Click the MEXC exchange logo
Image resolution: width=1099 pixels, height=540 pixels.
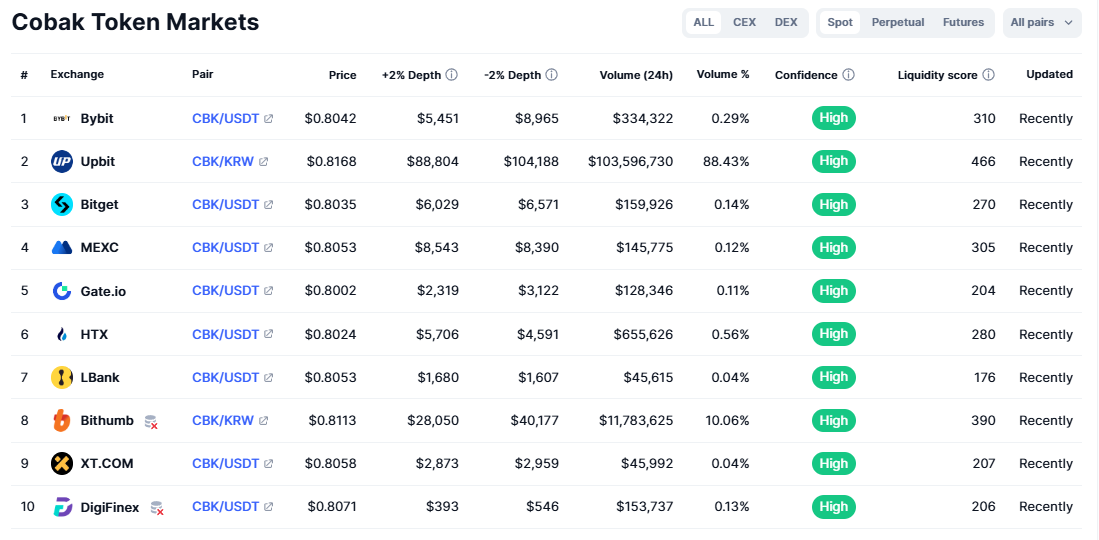point(62,248)
